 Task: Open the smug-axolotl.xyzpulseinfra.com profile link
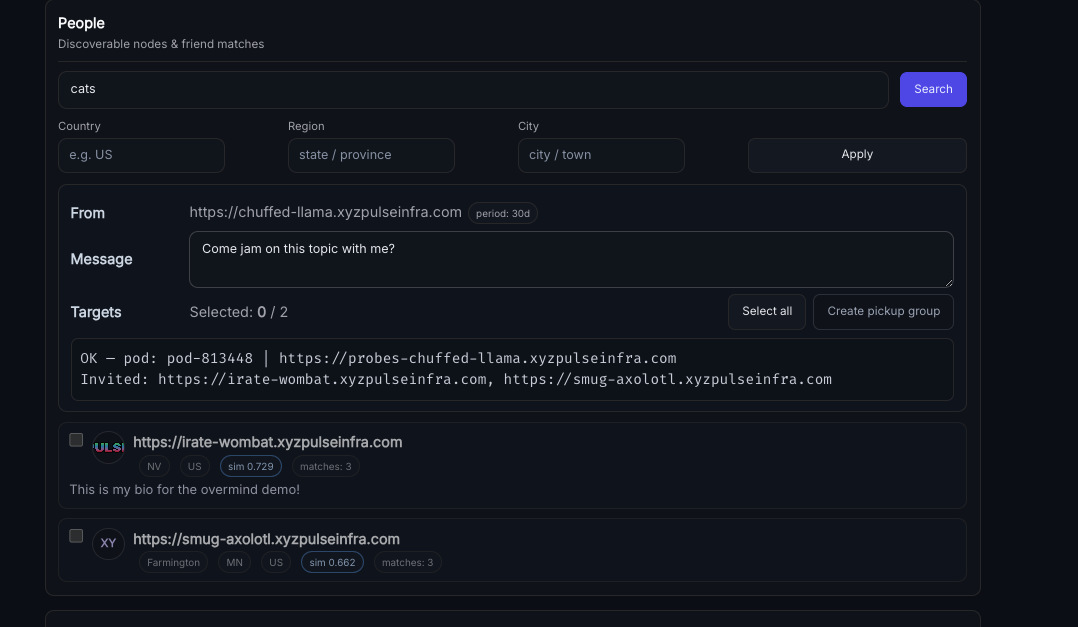(266, 539)
